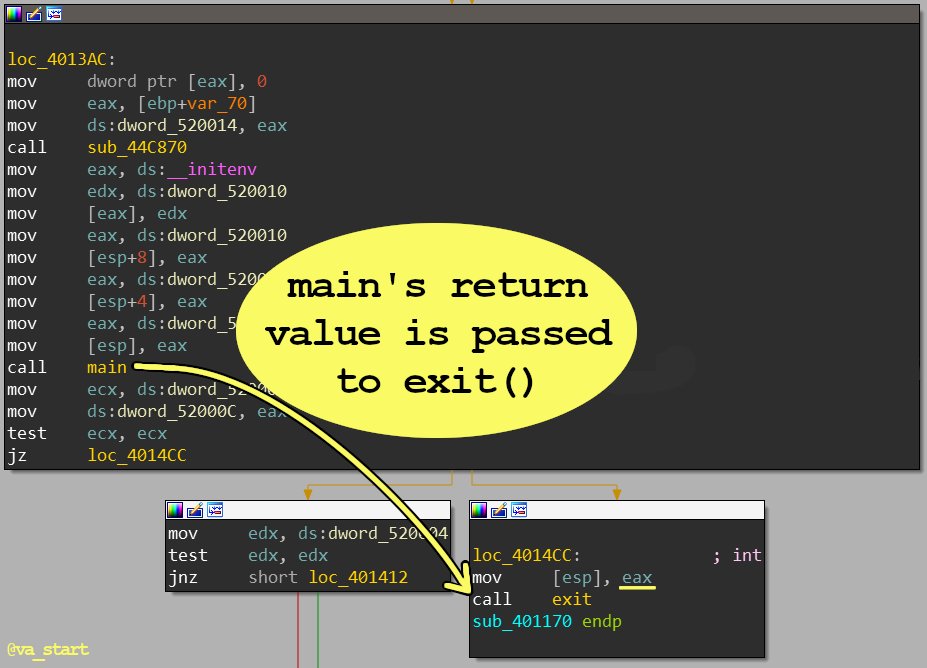Viewport: 927px width, 668px height.
Task: Click '[esp+4], eax' instruction operand
Action: tap(147, 301)
